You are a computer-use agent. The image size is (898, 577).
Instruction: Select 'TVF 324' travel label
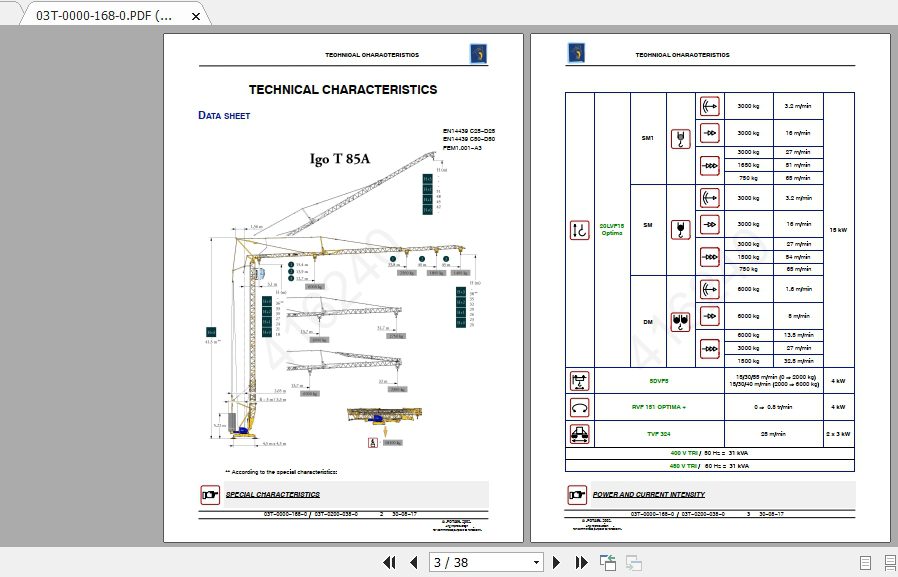659,434
